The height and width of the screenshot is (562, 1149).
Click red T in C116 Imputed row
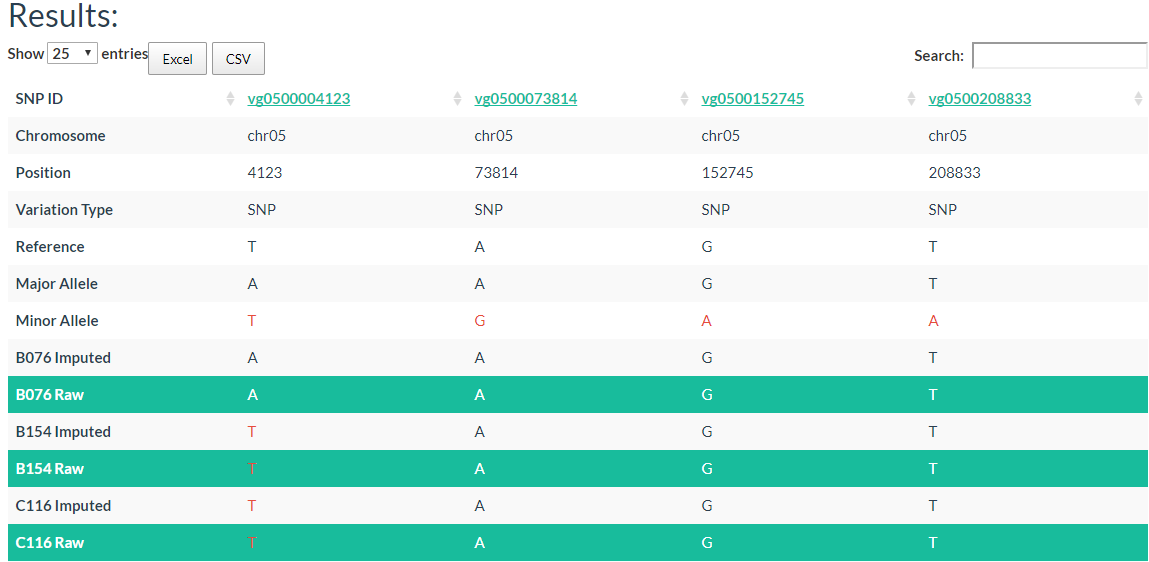pos(252,506)
